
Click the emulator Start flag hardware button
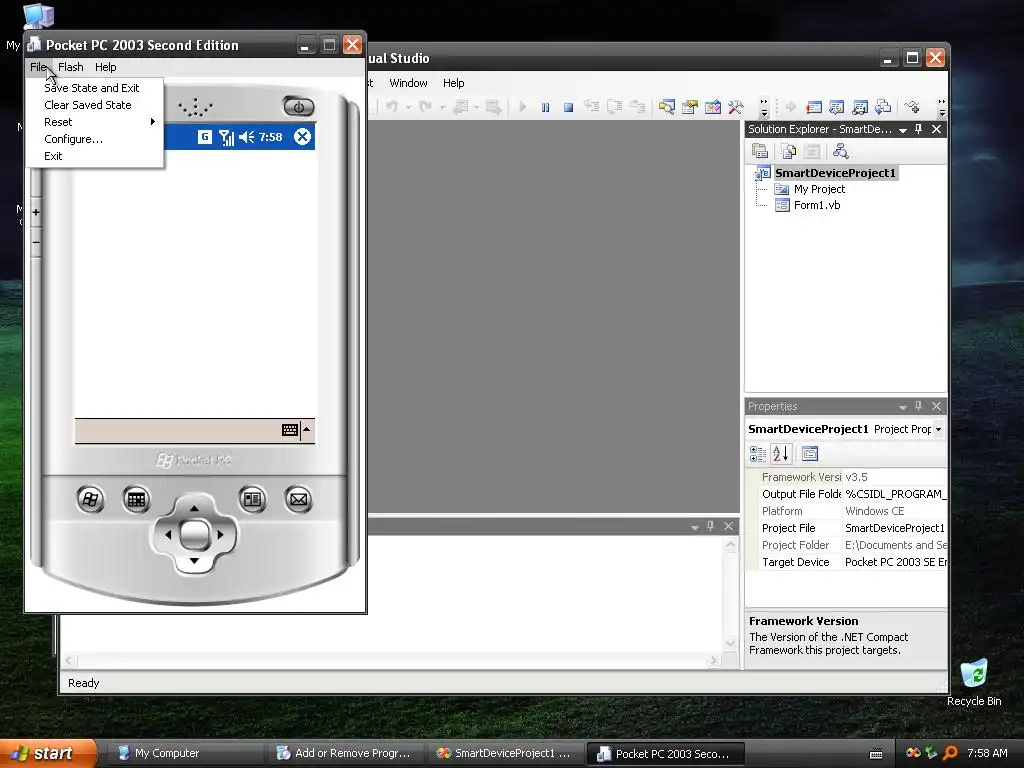(x=90, y=500)
